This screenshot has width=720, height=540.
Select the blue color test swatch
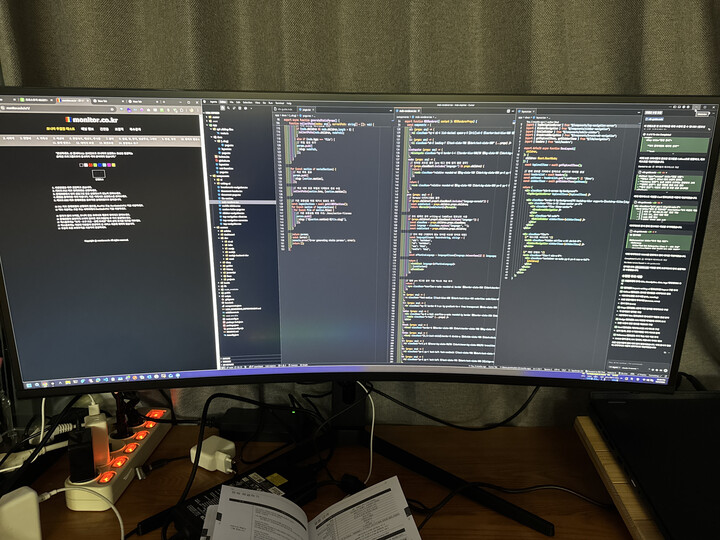pos(101,166)
